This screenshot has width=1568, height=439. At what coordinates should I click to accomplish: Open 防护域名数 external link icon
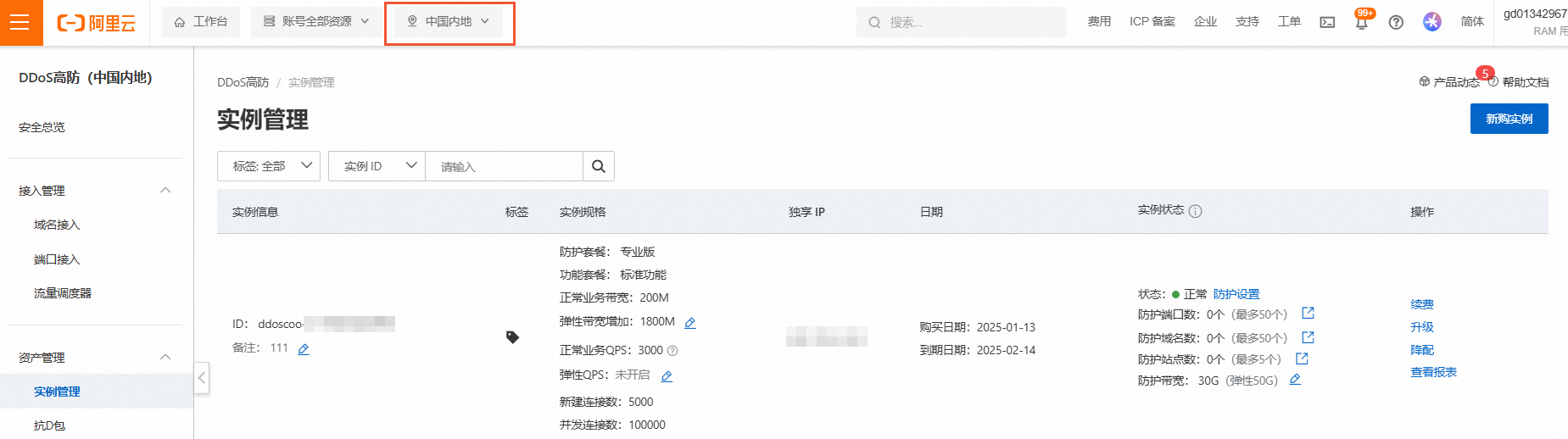tap(1308, 337)
